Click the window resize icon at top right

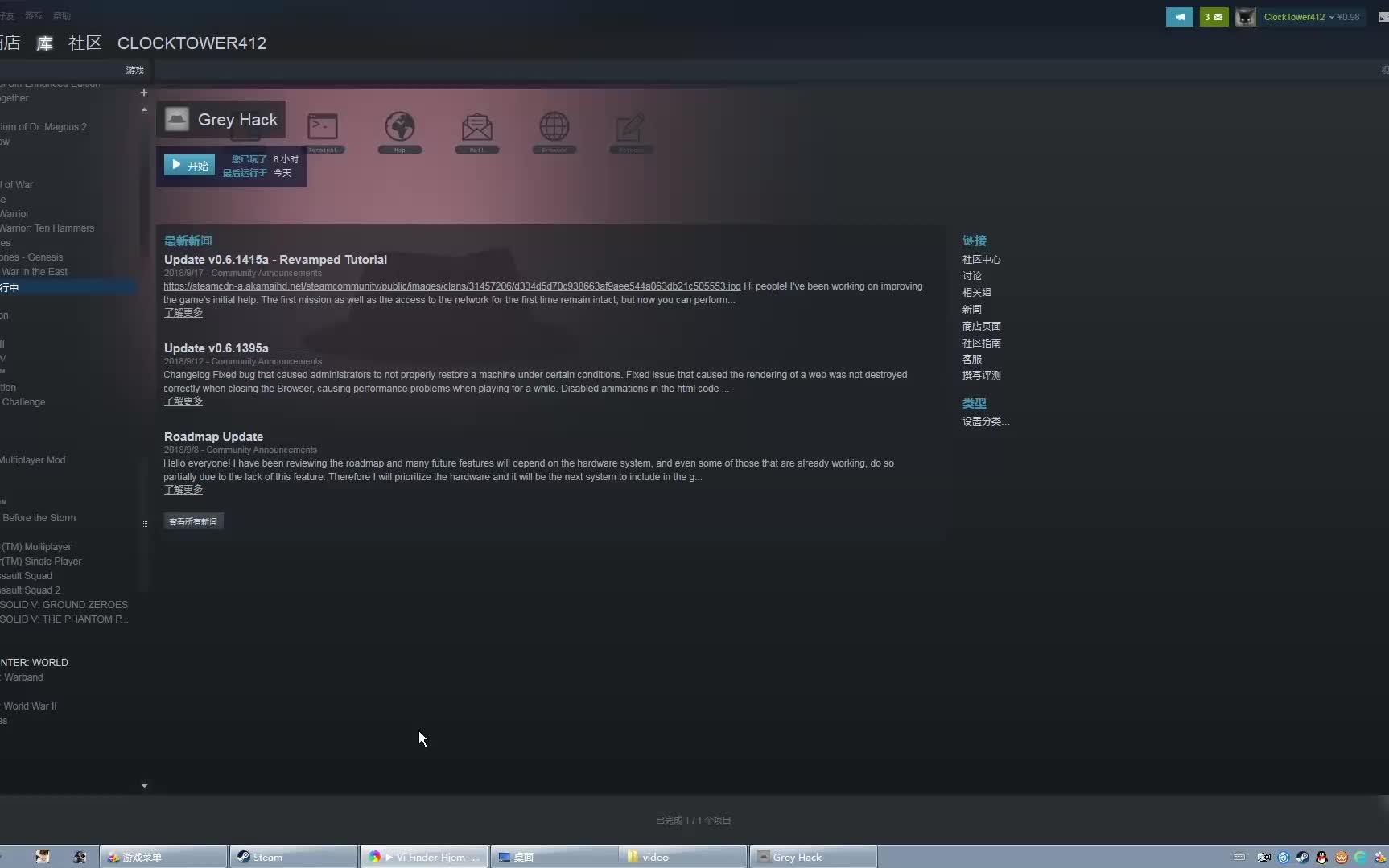click(1383, 17)
